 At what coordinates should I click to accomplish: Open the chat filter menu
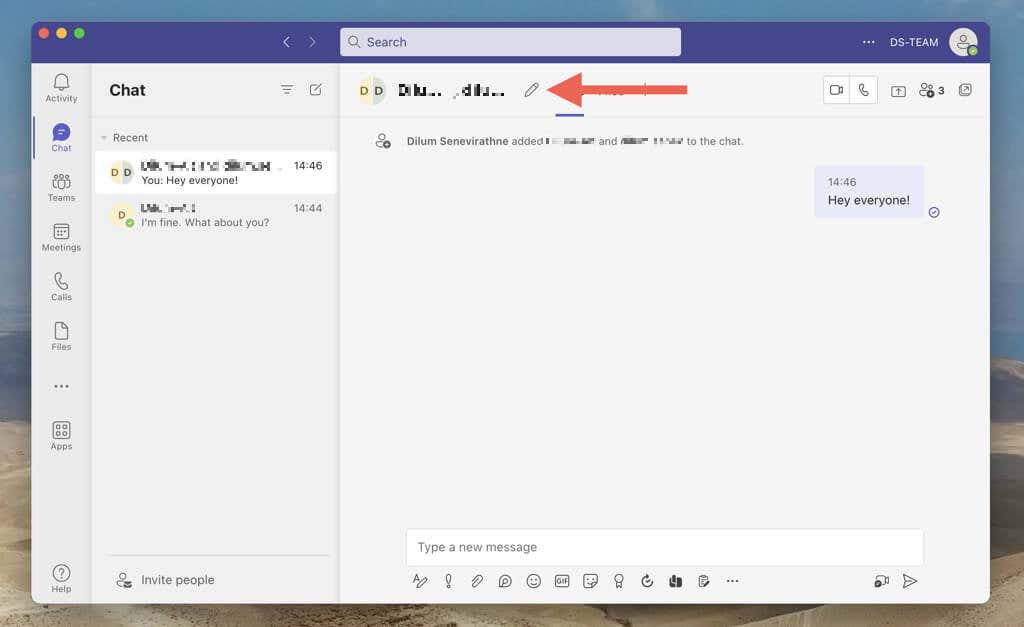click(287, 89)
